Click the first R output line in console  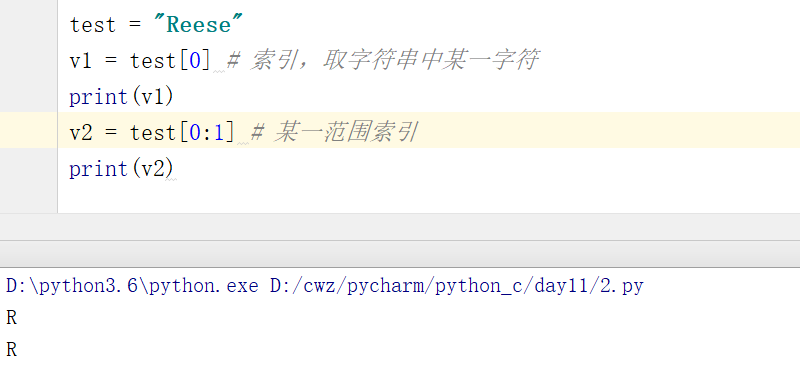click(x=12, y=318)
